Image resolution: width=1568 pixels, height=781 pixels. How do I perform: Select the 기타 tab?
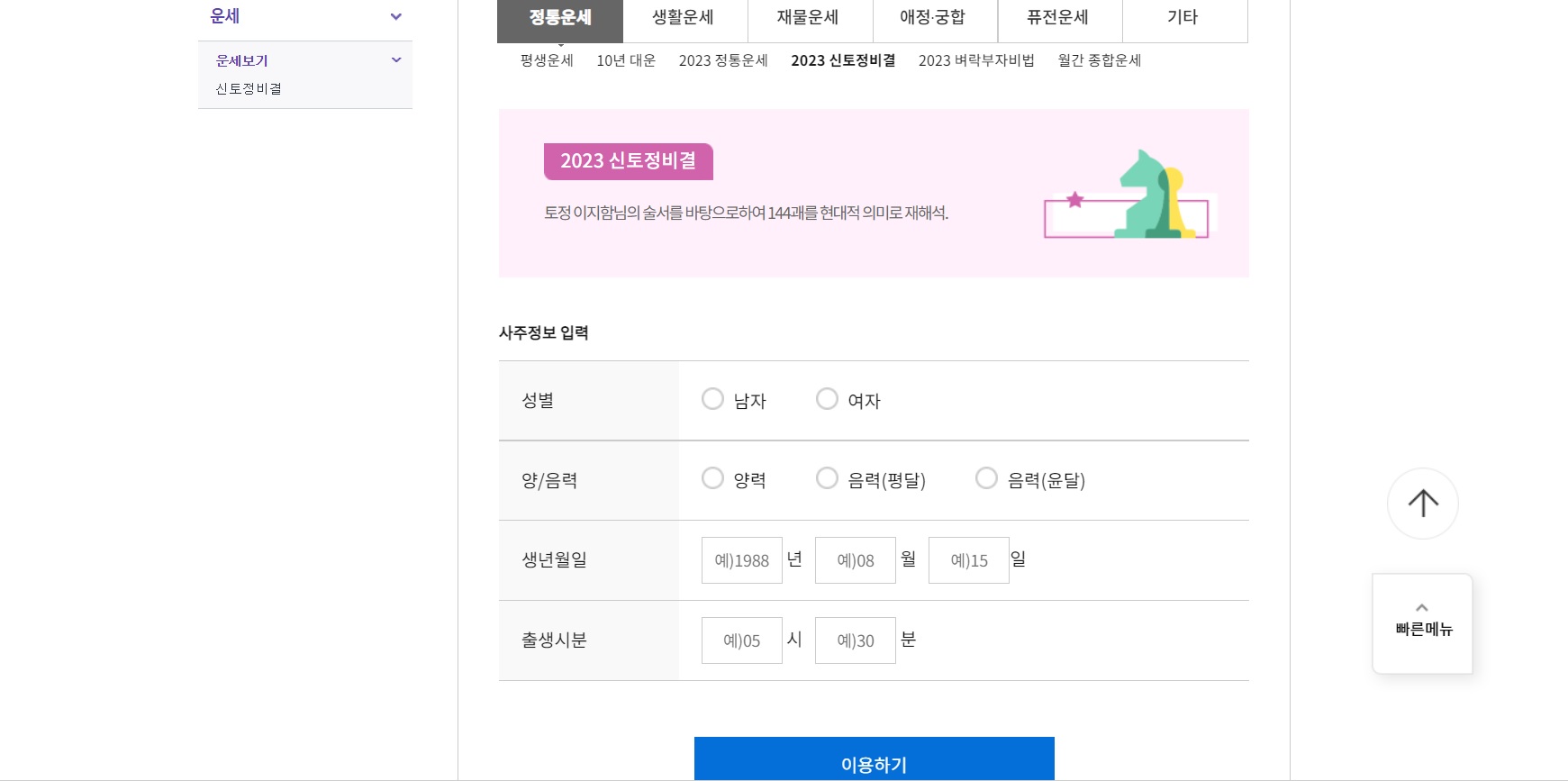point(1184,16)
